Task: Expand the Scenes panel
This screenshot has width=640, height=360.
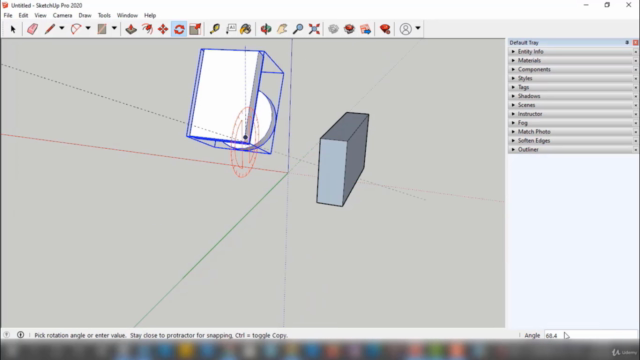Action: pos(573,105)
